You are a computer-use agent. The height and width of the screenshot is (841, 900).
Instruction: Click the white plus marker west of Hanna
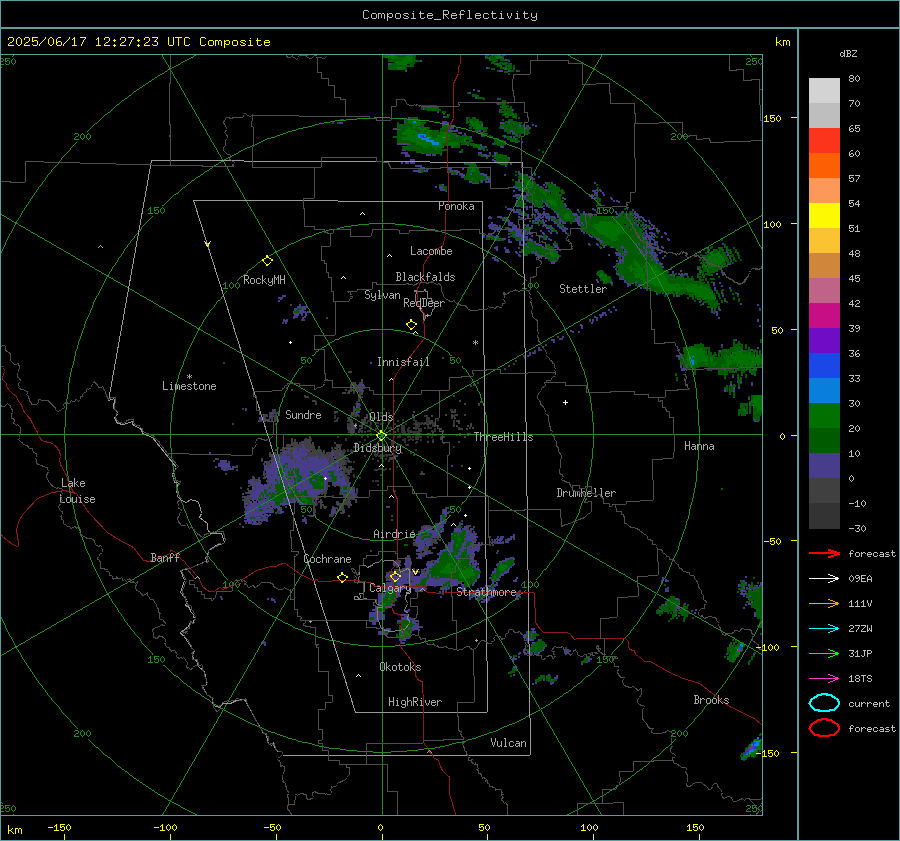(565, 402)
